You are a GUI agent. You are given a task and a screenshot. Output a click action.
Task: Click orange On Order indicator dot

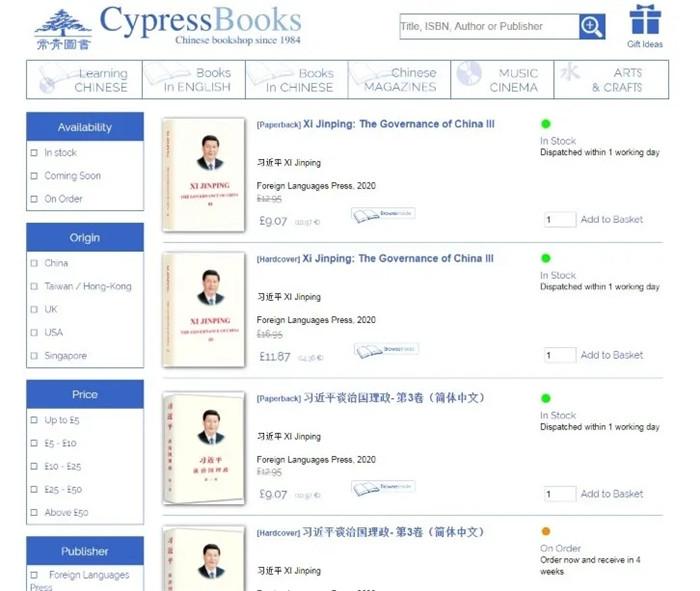click(x=546, y=531)
